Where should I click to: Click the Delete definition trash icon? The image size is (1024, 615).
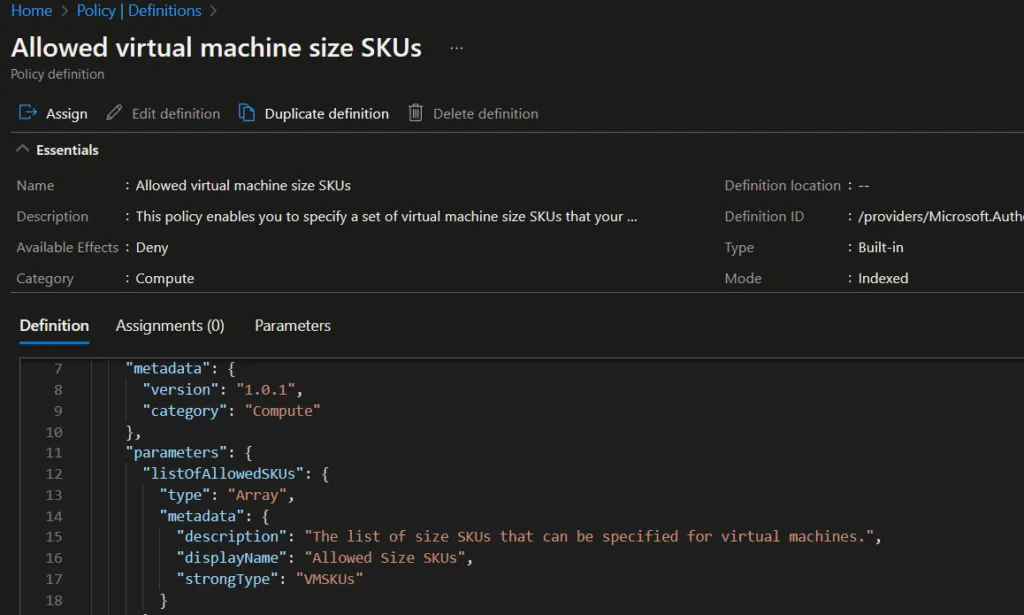click(415, 113)
